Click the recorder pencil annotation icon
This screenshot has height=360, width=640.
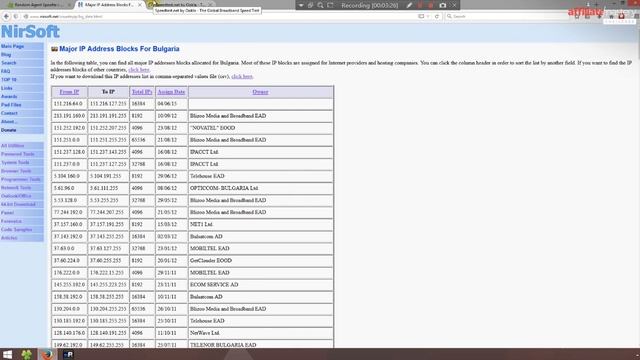coord(409,5)
